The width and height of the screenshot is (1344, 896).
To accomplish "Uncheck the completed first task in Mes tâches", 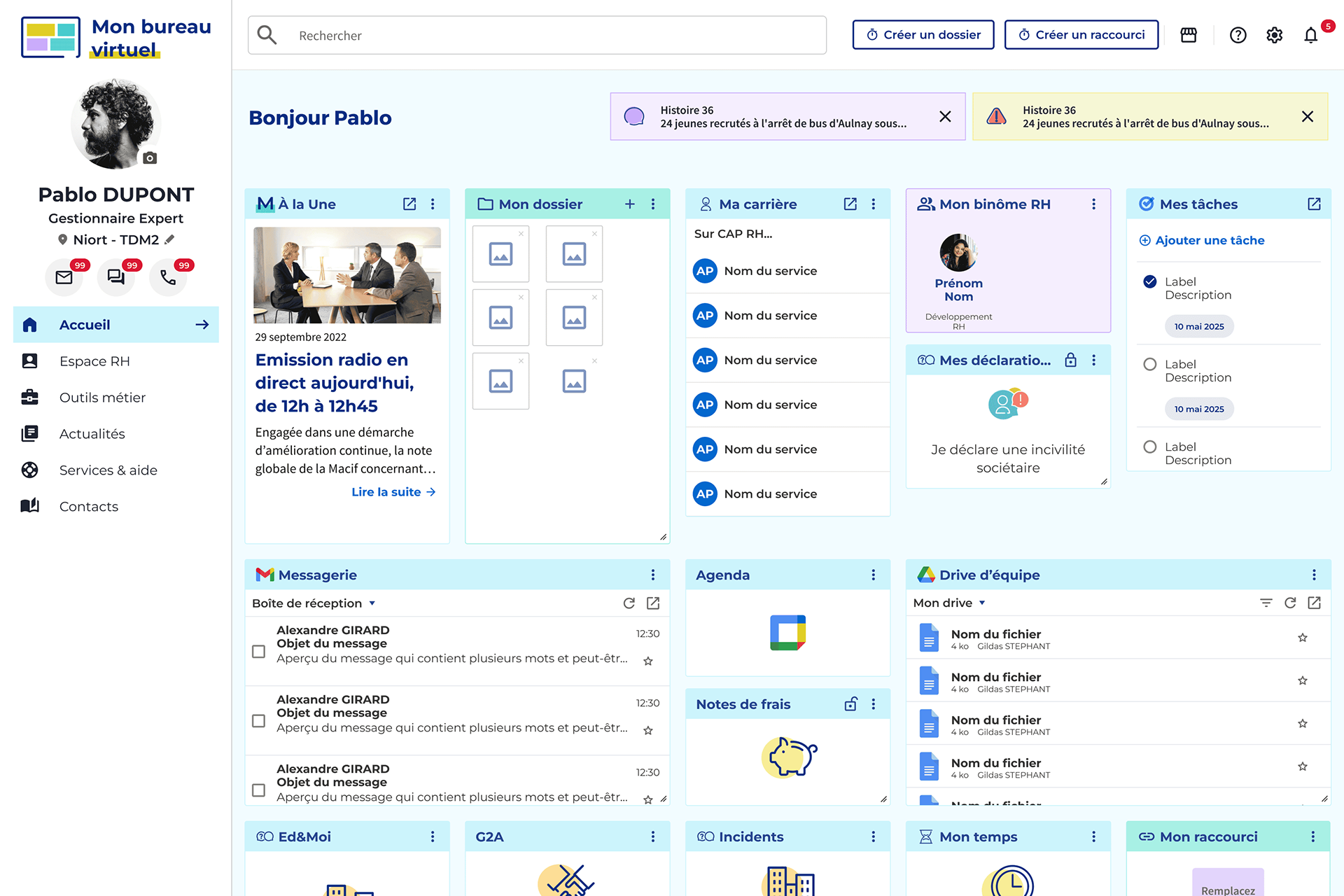I will coord(1149,282).
